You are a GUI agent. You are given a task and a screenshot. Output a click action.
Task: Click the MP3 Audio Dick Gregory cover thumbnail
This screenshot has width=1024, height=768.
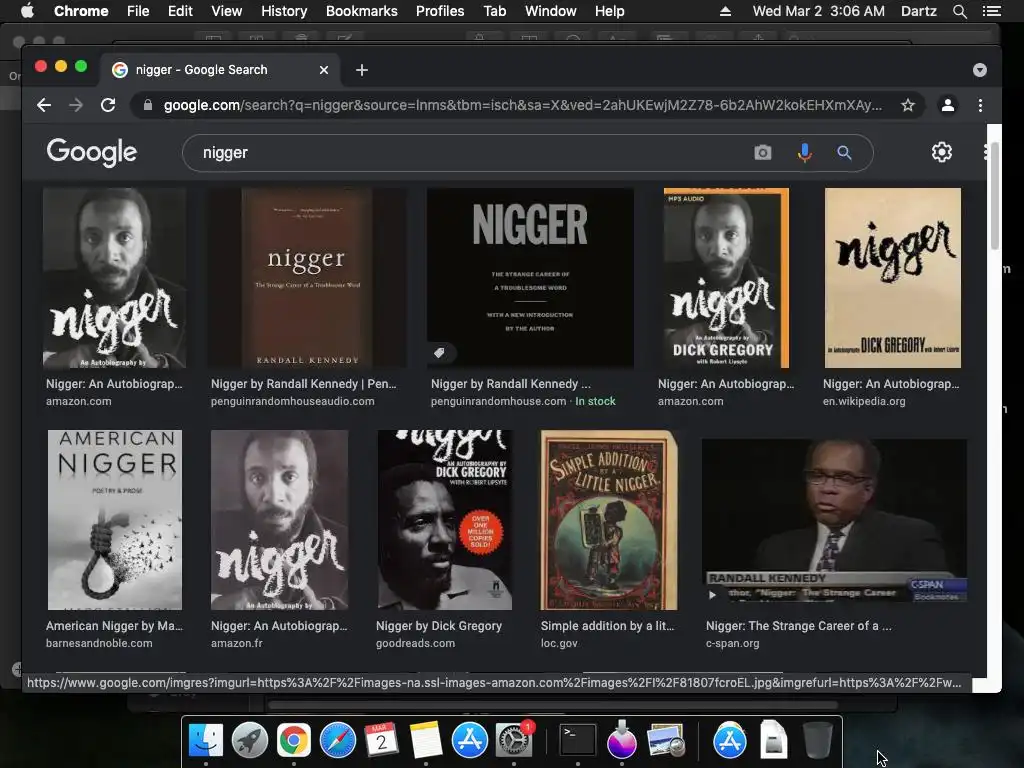(x=726, y=278)
